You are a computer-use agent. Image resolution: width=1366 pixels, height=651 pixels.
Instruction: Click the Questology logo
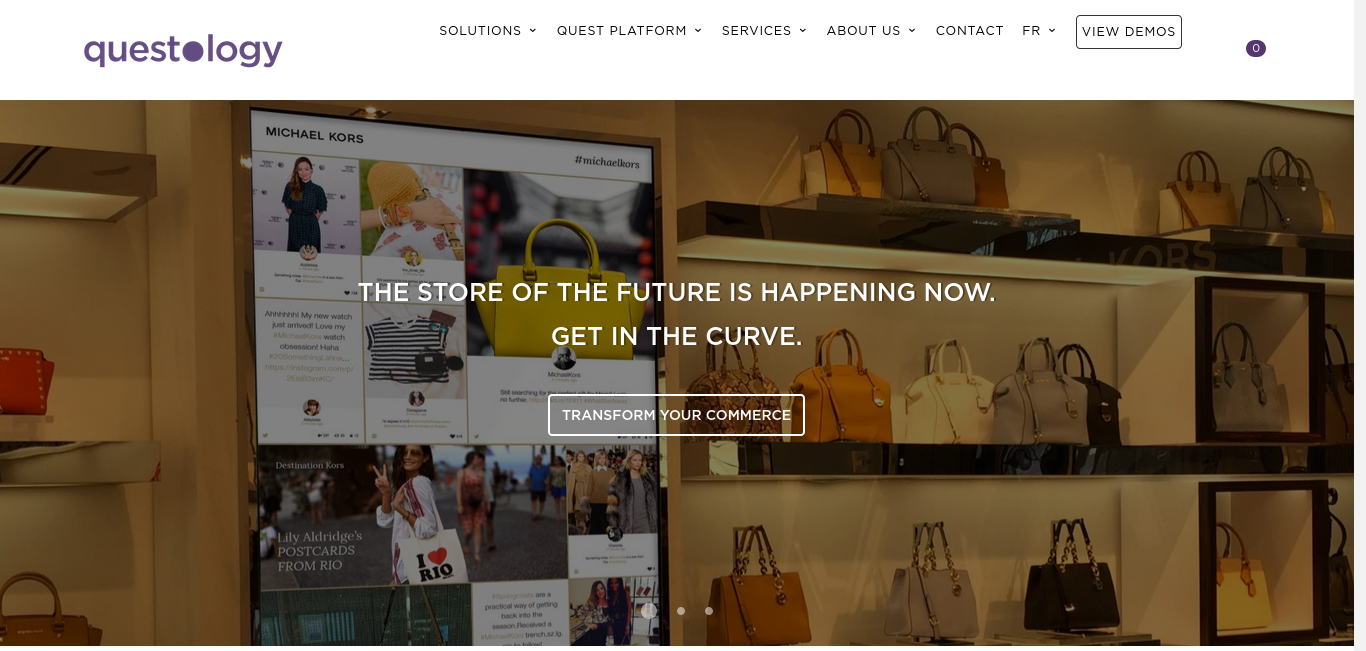(x=183, y=50)
